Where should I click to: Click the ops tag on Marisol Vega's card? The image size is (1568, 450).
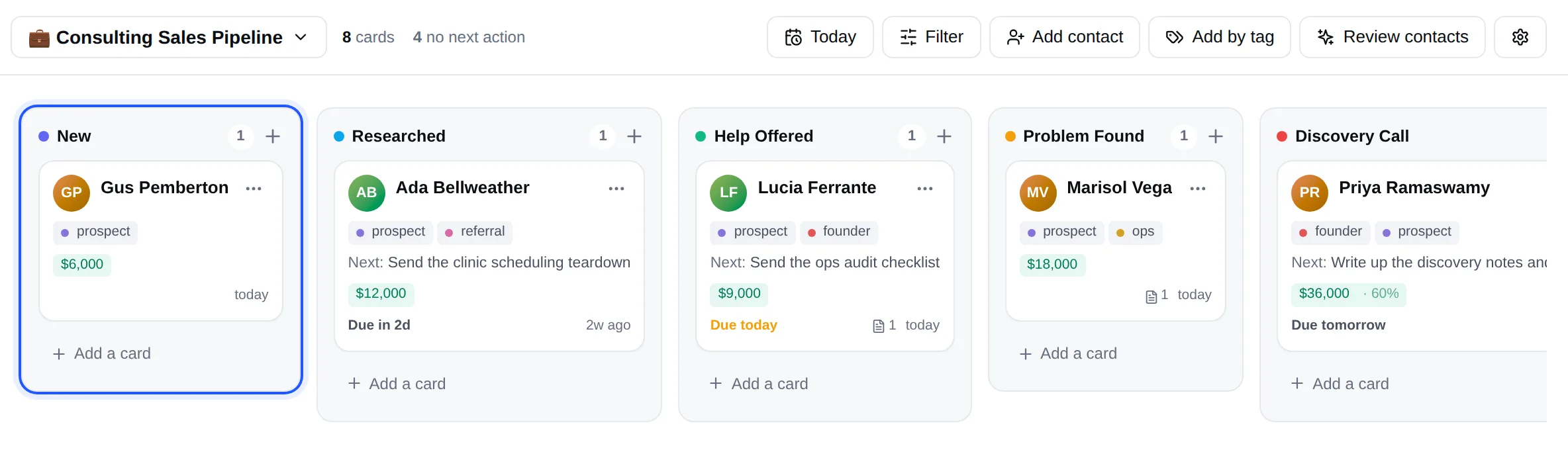coord(1136,232)
